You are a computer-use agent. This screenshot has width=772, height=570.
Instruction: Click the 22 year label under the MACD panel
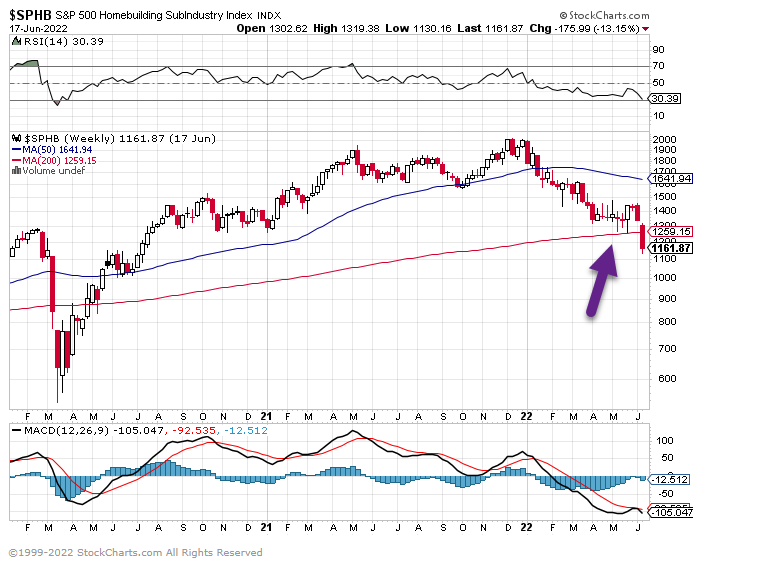tap(526, 527)
